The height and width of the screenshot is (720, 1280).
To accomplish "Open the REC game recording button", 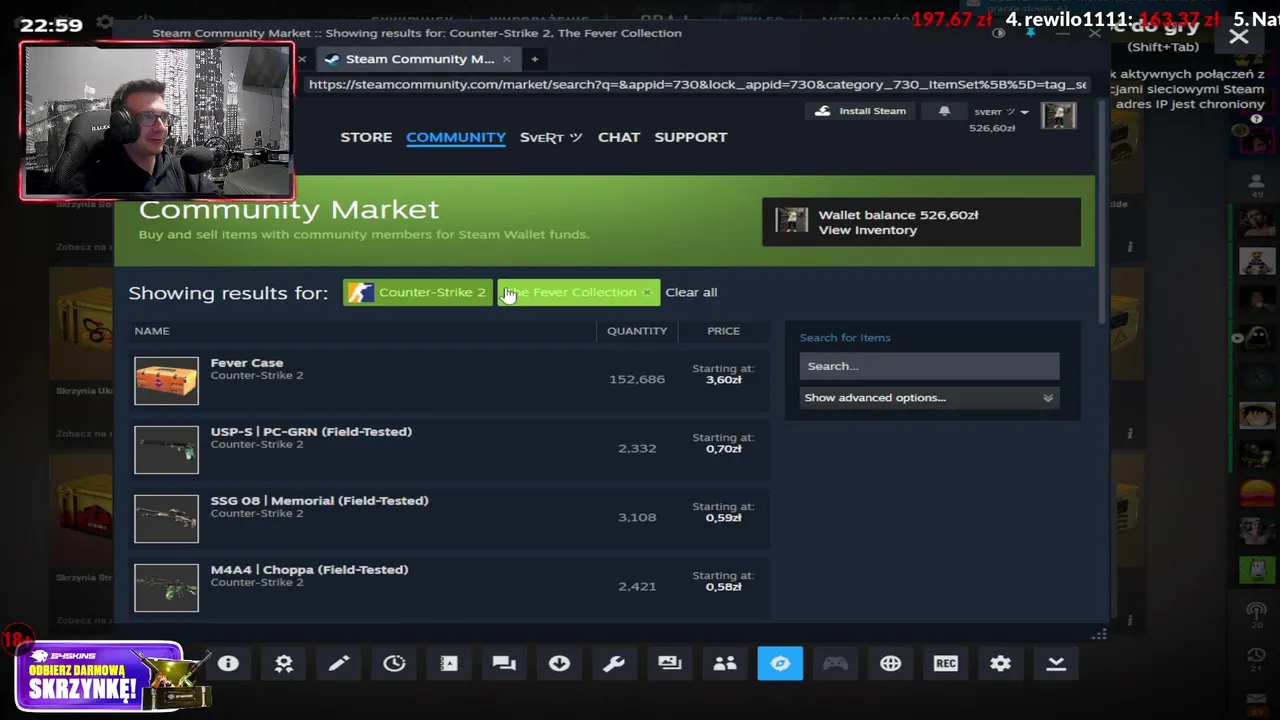I will pos(945,664).
